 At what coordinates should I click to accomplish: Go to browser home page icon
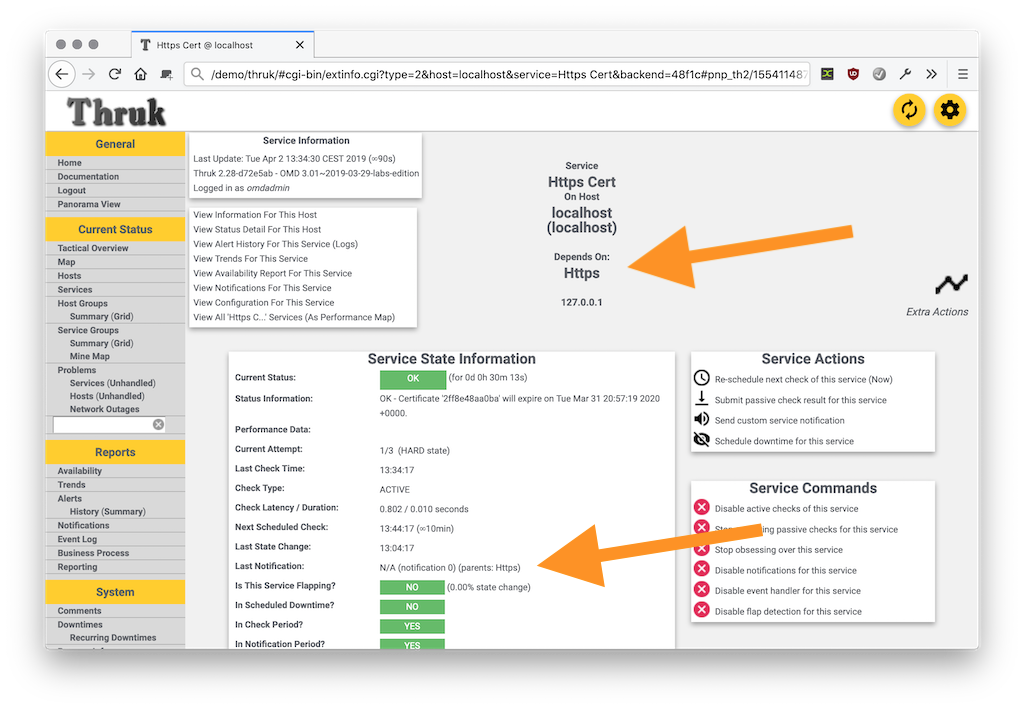pos(140,74)
